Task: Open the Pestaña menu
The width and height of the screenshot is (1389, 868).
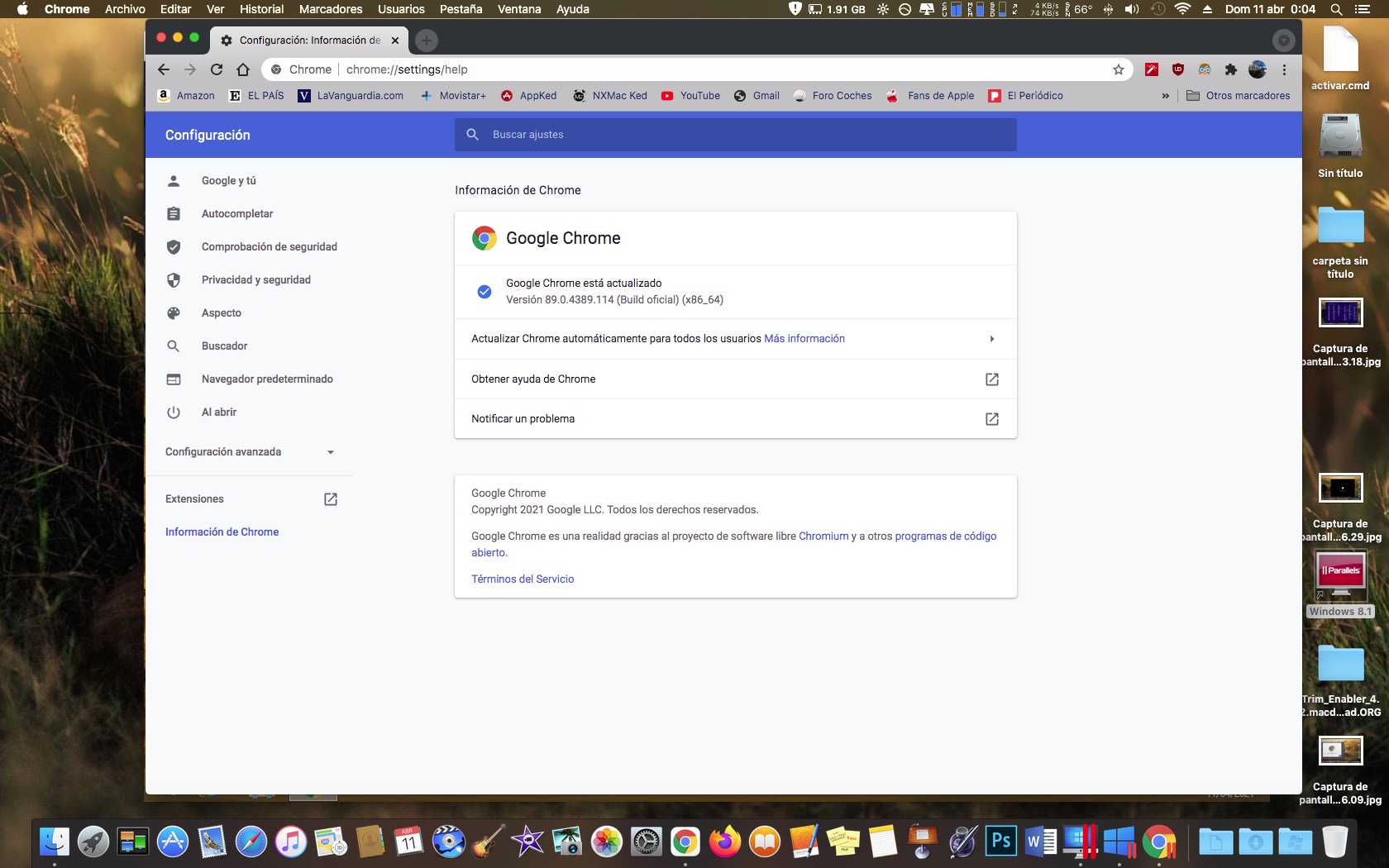Action: 461,9
